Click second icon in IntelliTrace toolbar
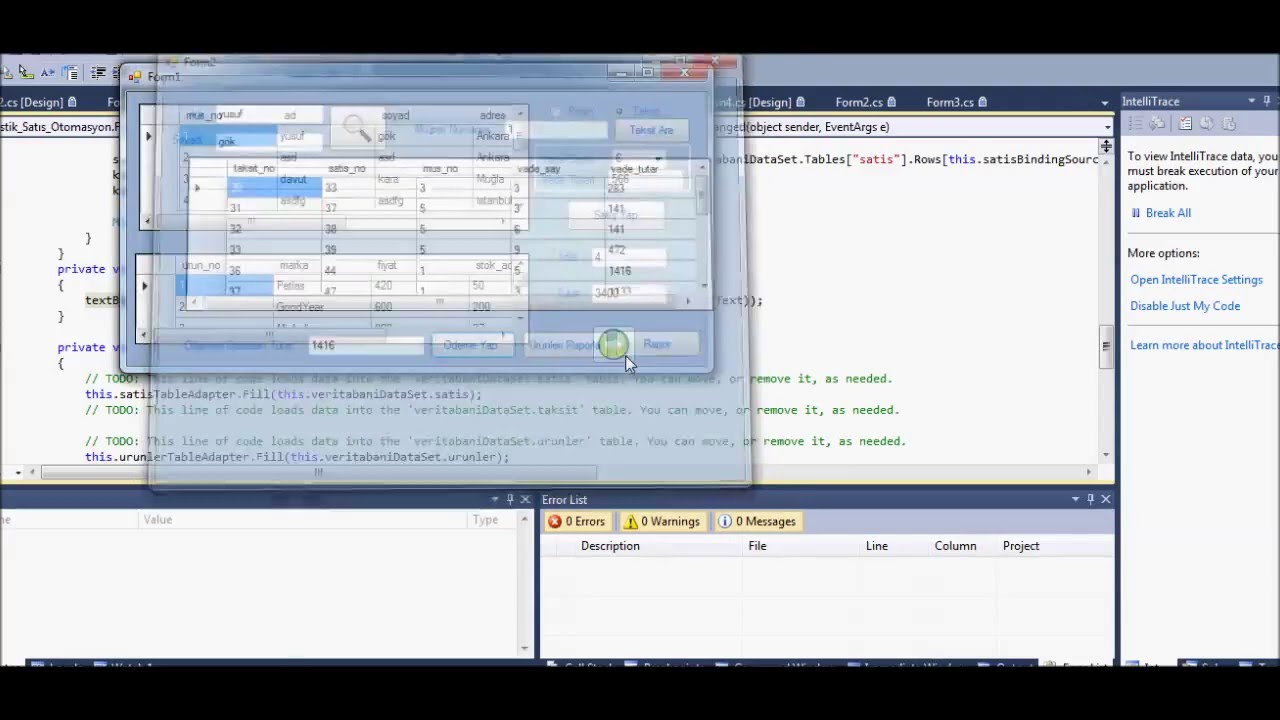The height and width of the screenshot is (720, 1280). [1158, 123]
